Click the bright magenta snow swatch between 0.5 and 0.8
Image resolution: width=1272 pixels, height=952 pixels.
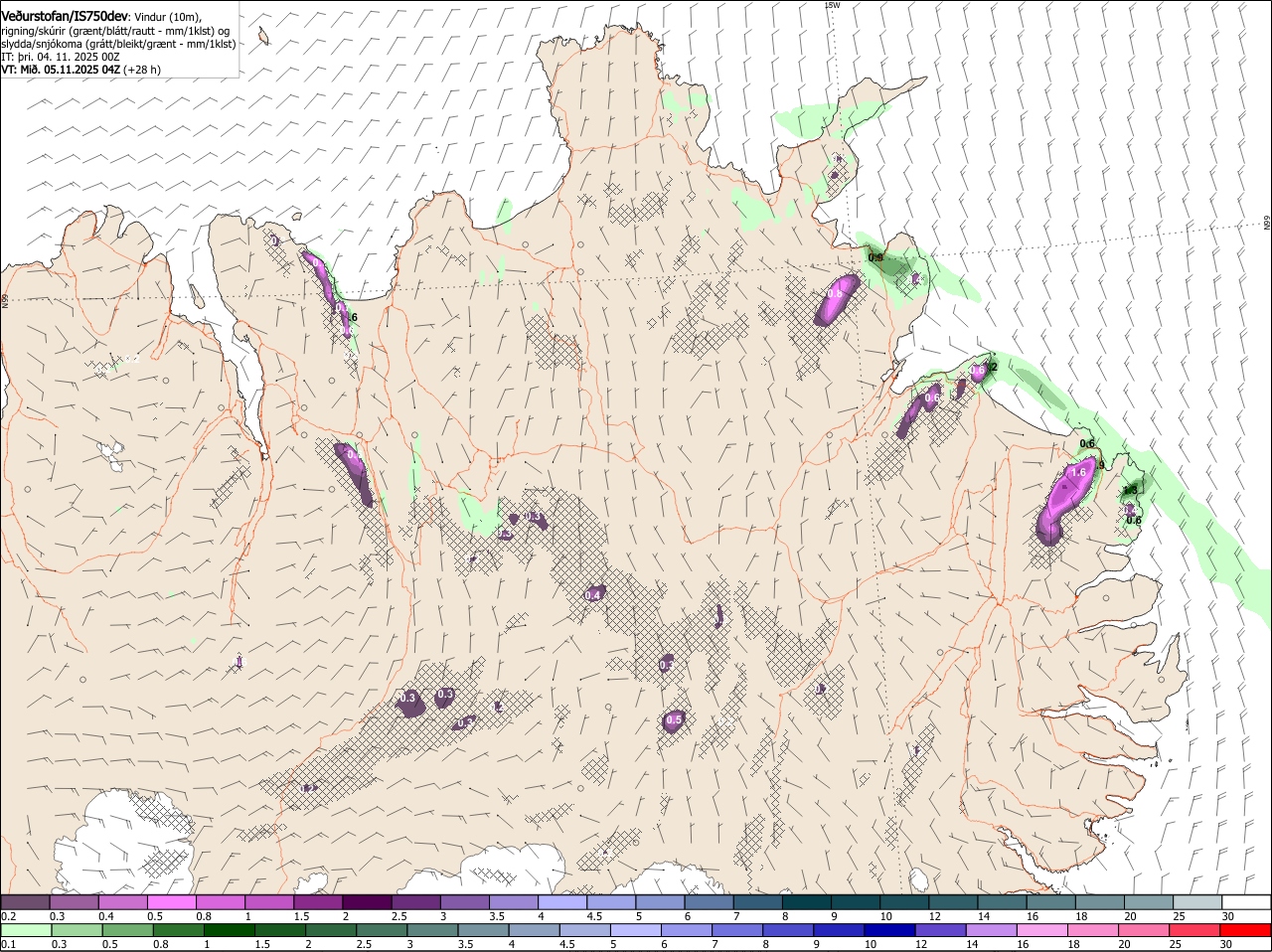click(172, 902)
